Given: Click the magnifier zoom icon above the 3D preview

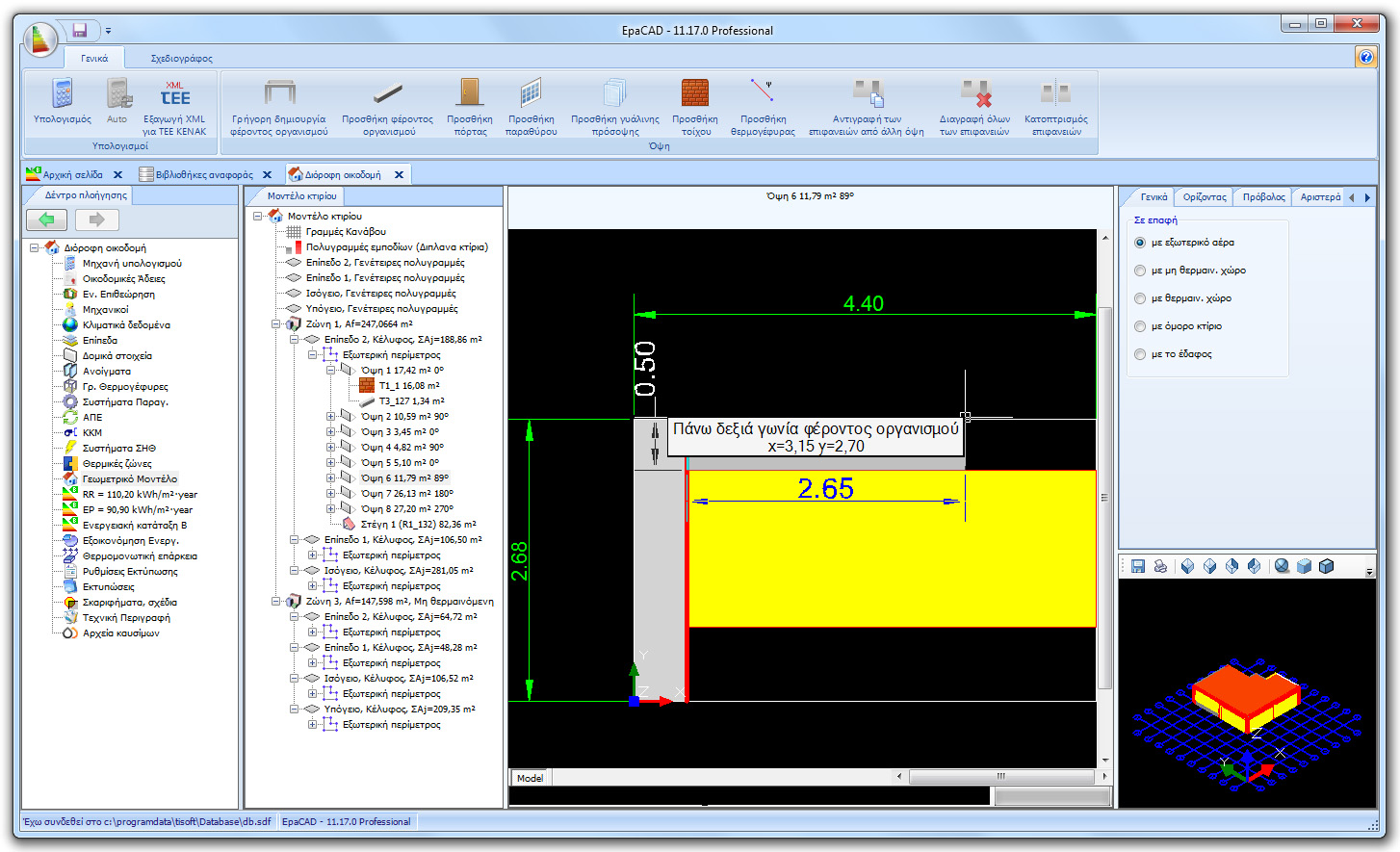Looking at the screenshot, I should 1281,566.
